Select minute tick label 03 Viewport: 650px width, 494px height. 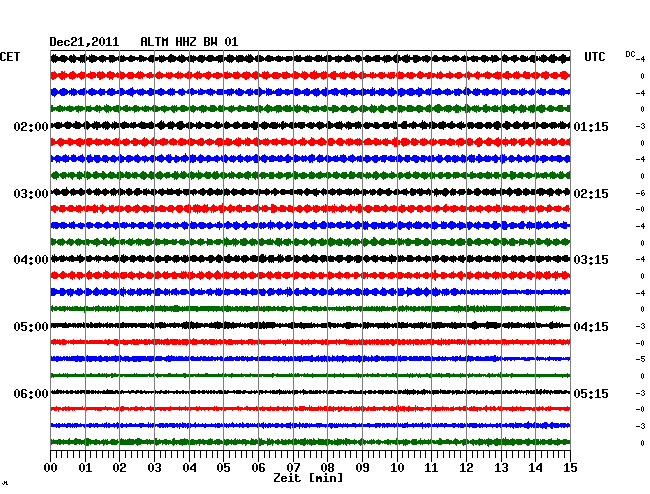[154, 467]
